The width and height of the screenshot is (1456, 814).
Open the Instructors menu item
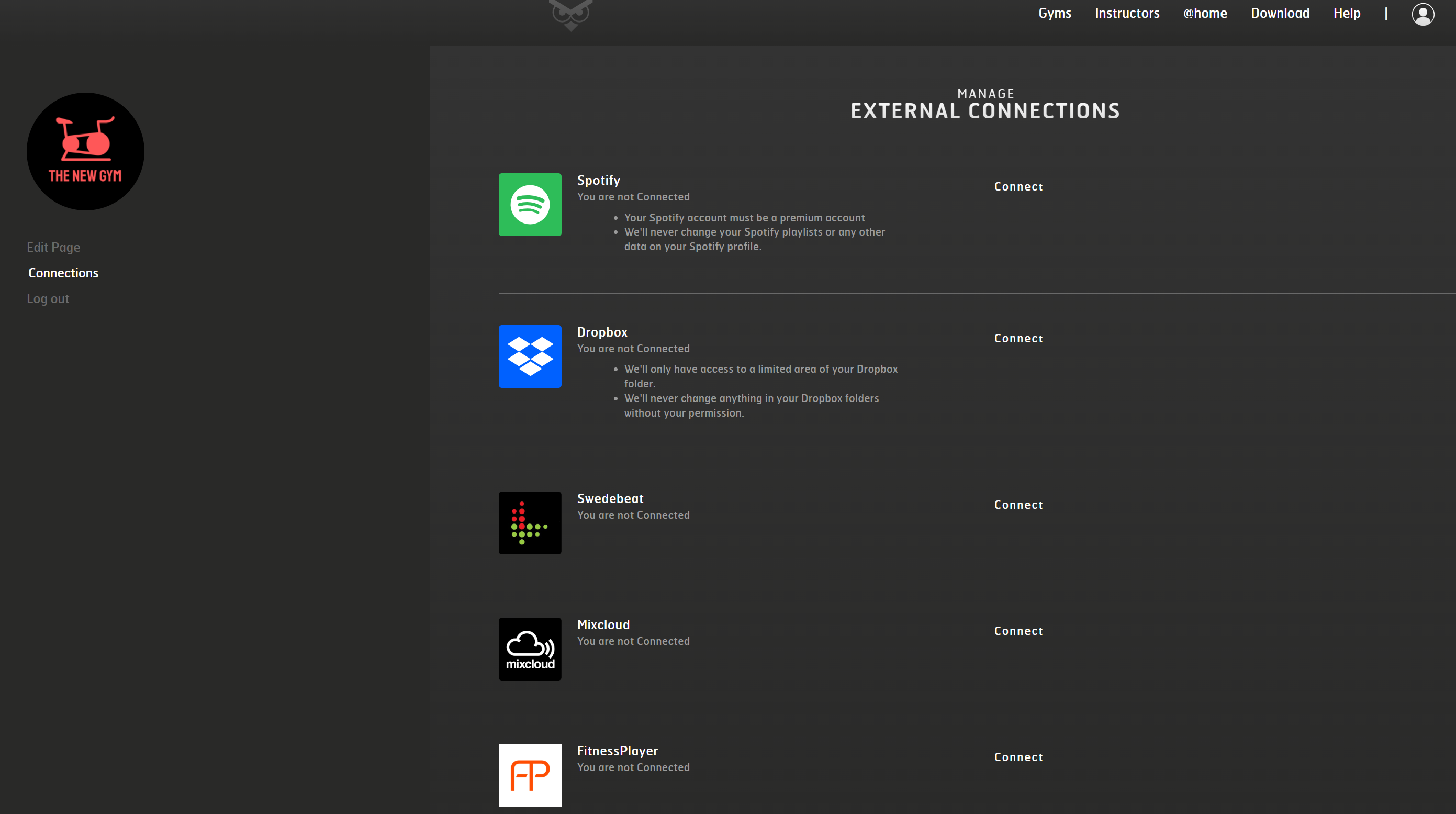coord(1127,13)
